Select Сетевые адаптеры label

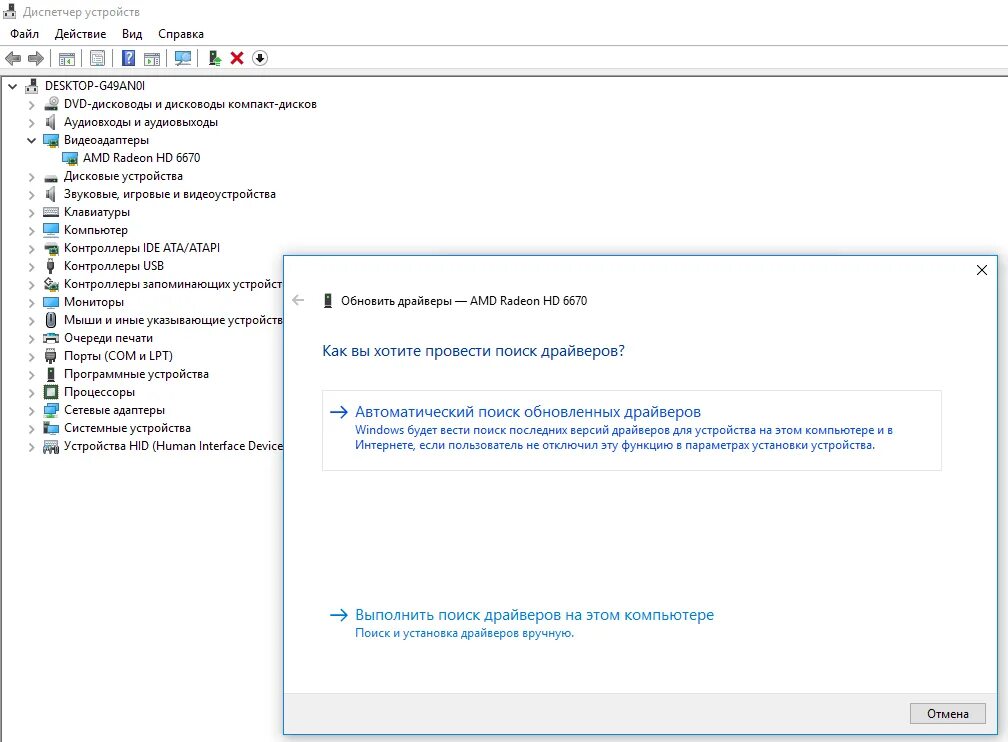pos(114,410)
